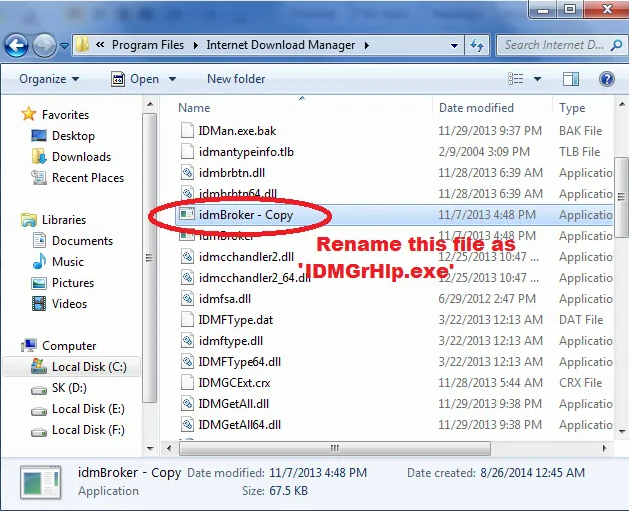Click the file list vertical scroll down arrow
Viewport: 629px width, 511px height.
tap(622, 432)
